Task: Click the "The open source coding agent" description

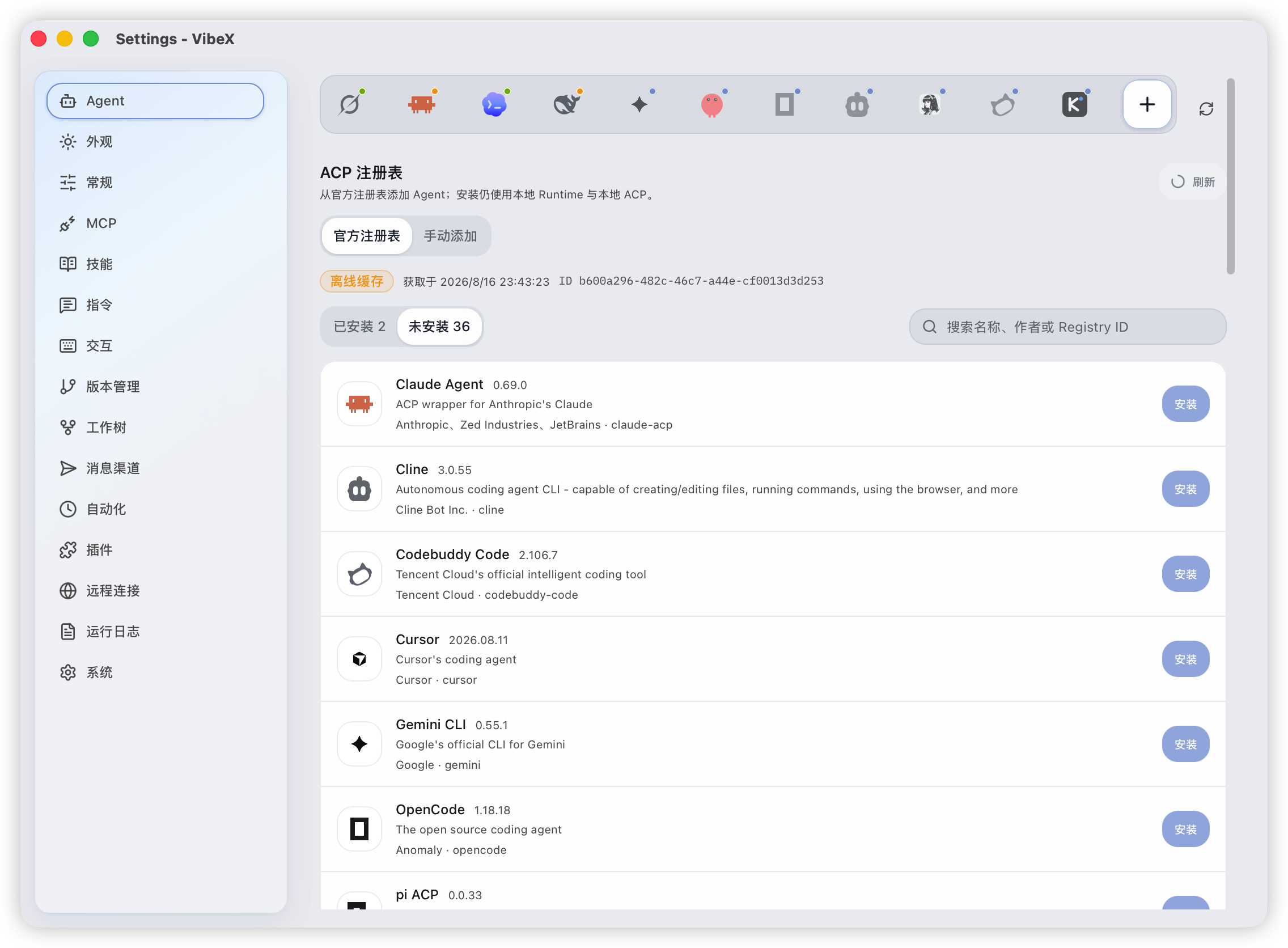Action: click(x=478, y=829)
